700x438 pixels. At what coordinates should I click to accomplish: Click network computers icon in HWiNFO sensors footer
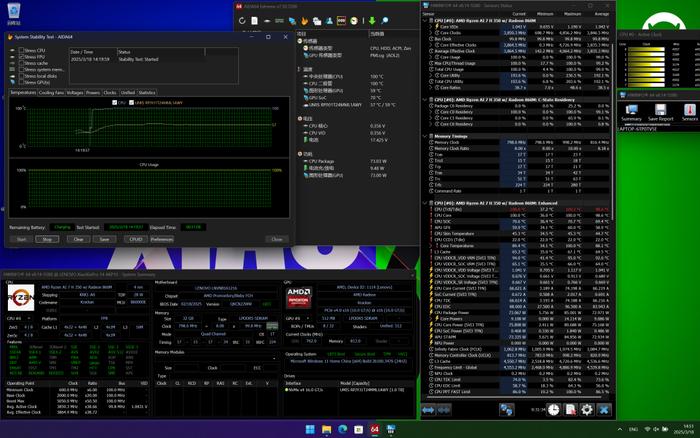coord(506,409)
